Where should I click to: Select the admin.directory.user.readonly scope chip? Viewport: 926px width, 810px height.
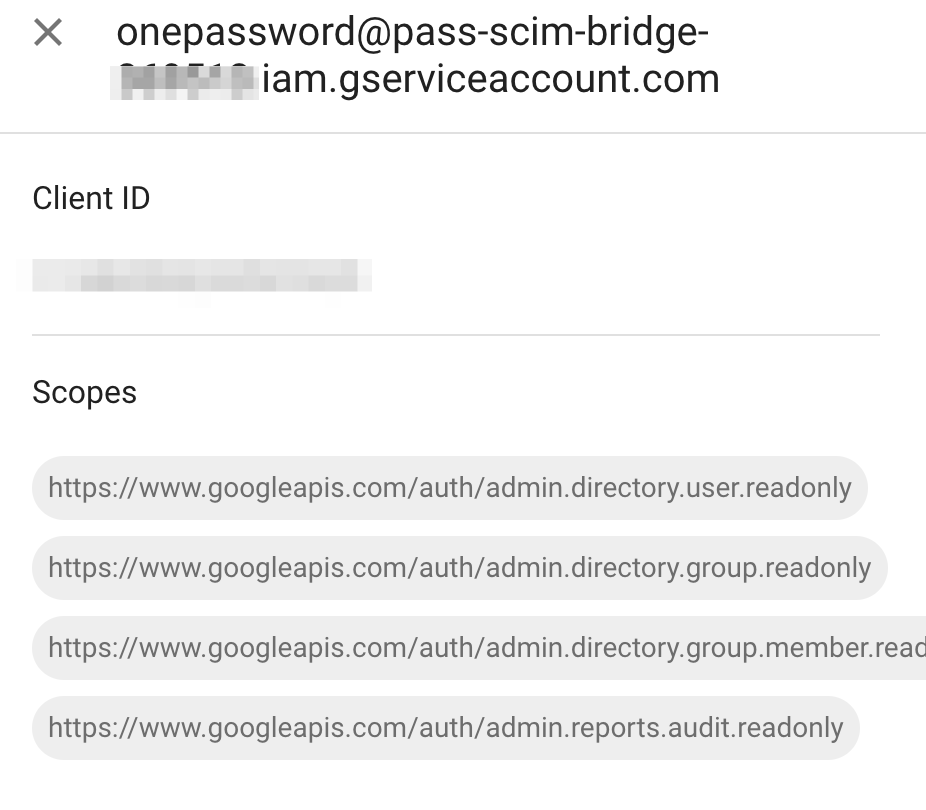449,488
